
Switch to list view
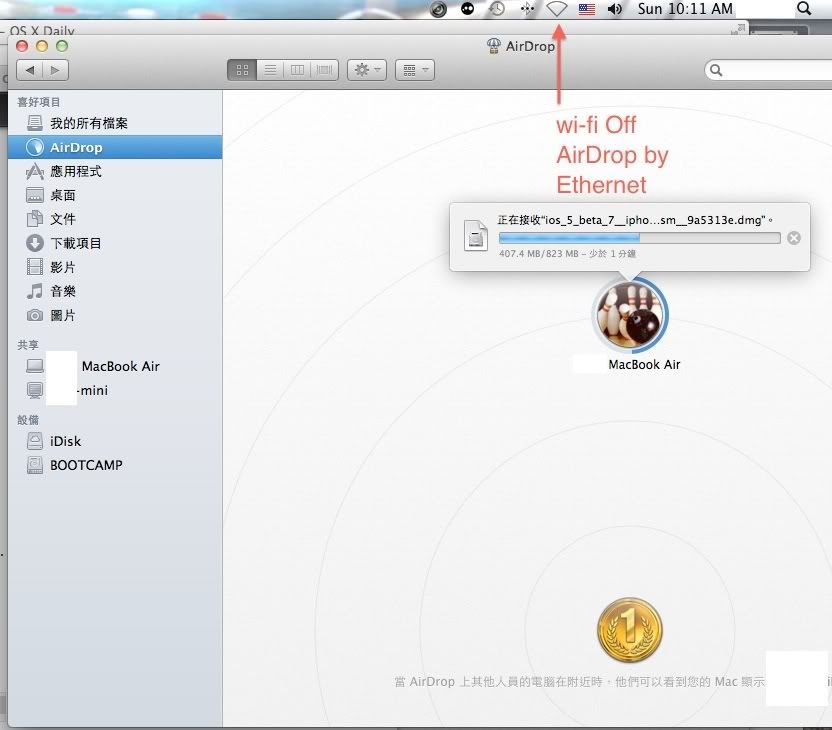point(270,70)
